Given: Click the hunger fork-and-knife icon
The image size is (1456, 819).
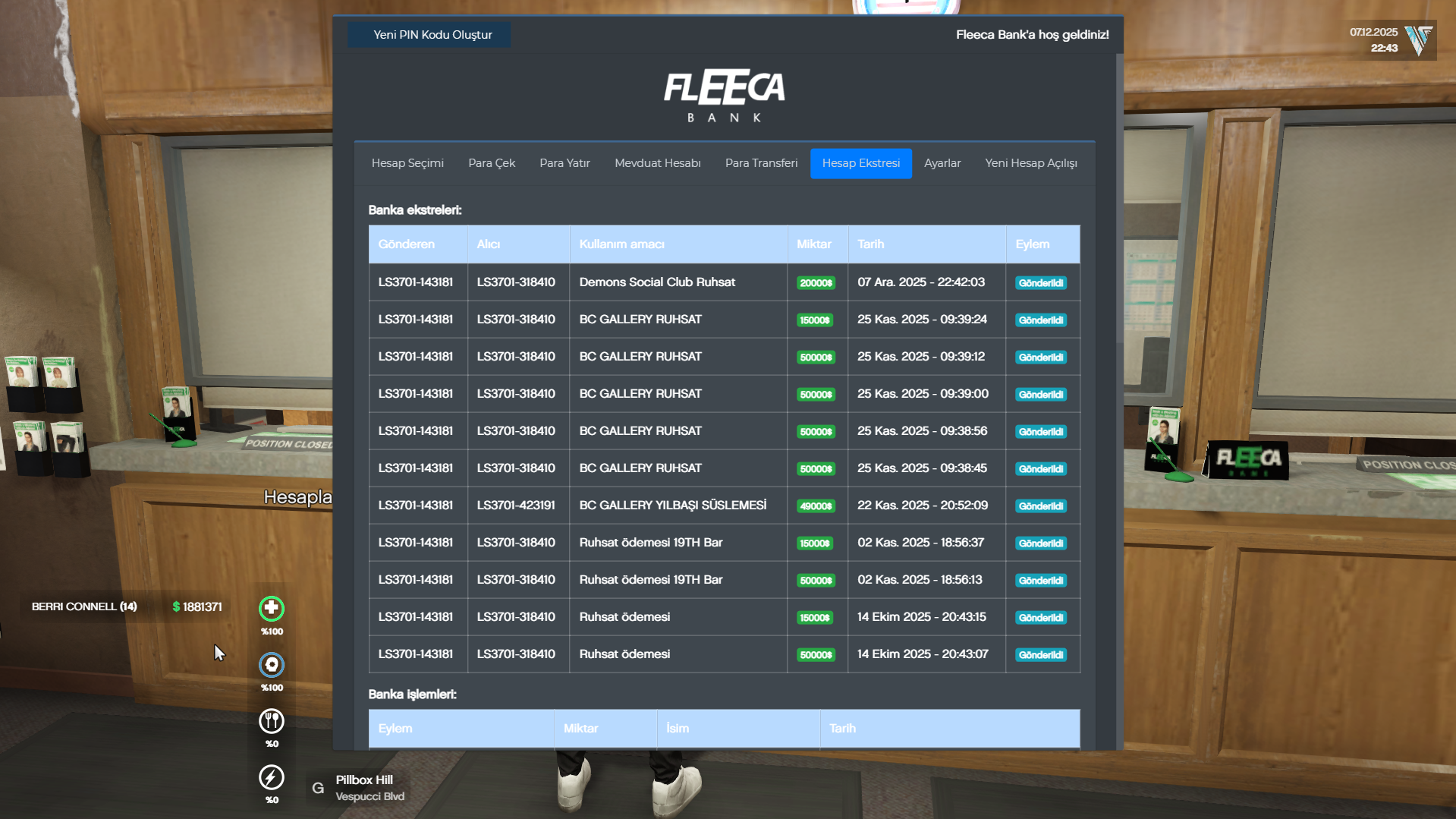Looking at the screenshot, I should pos(272,721).
